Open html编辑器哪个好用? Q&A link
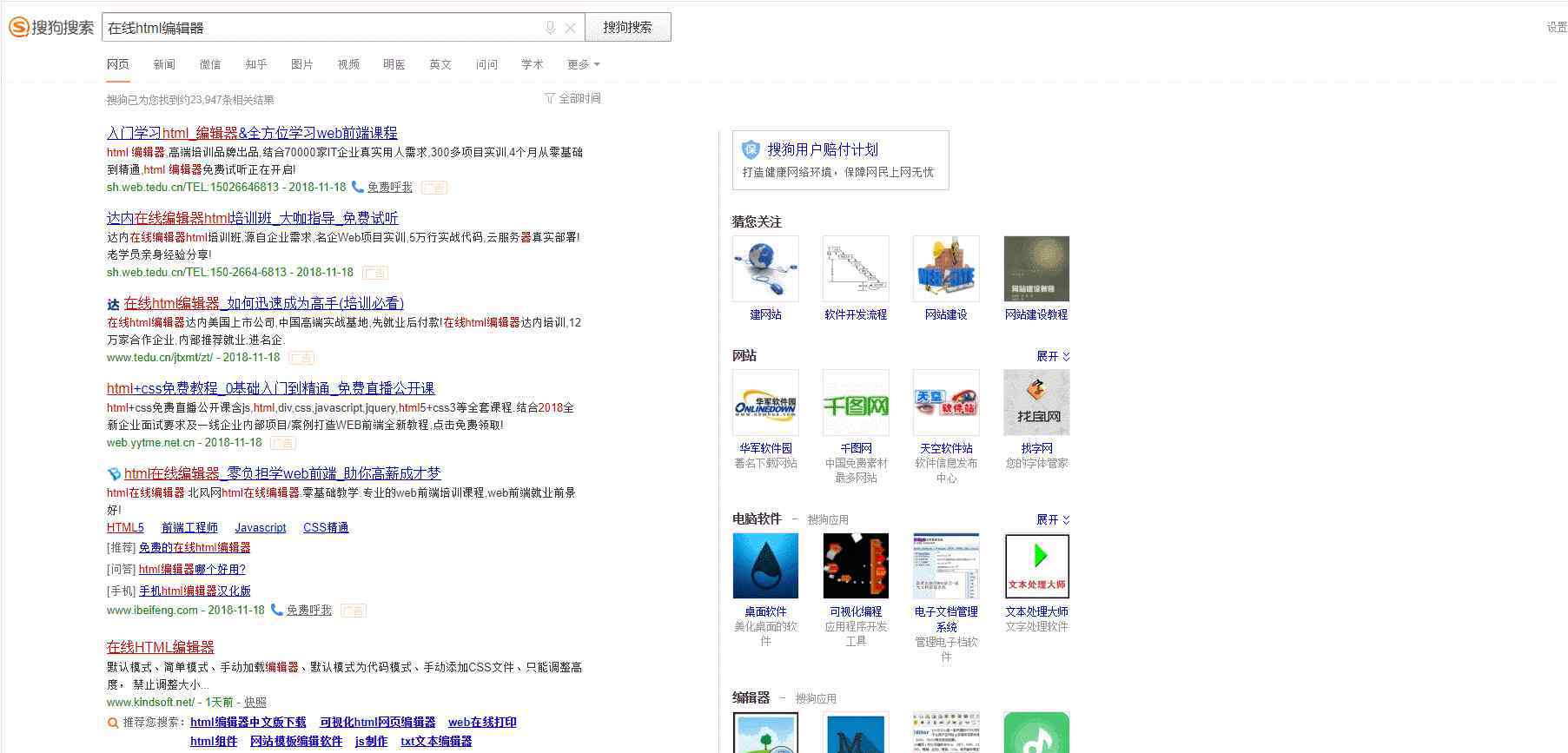Image resolution: width=1568 pixels, height=753 pixels. tap(192, 569)
